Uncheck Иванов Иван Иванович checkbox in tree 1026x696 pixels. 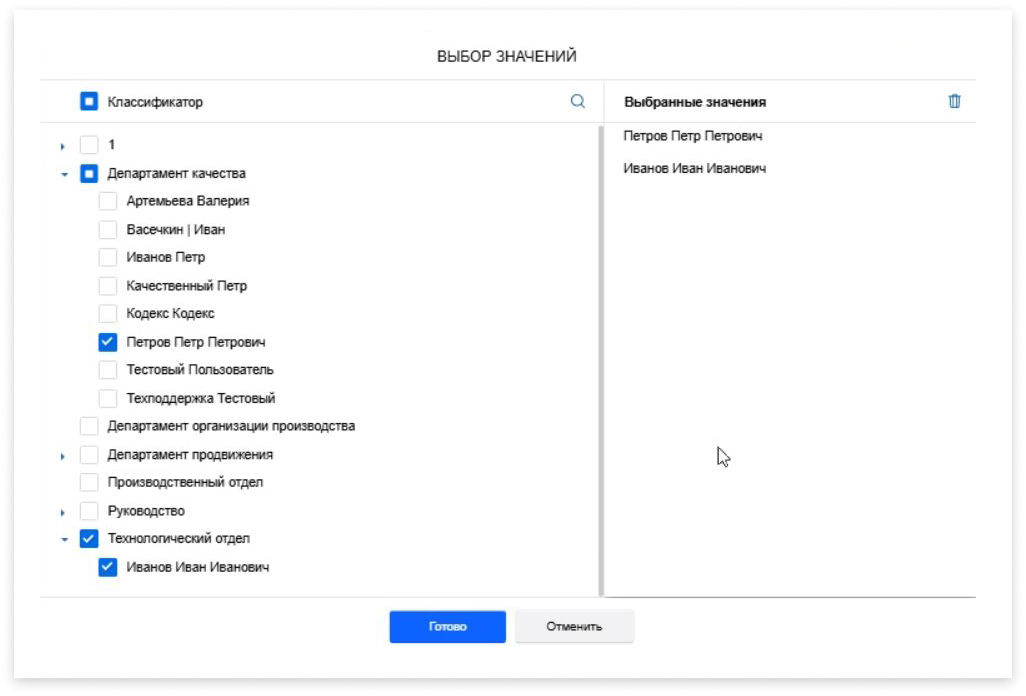tap(108, 567)
